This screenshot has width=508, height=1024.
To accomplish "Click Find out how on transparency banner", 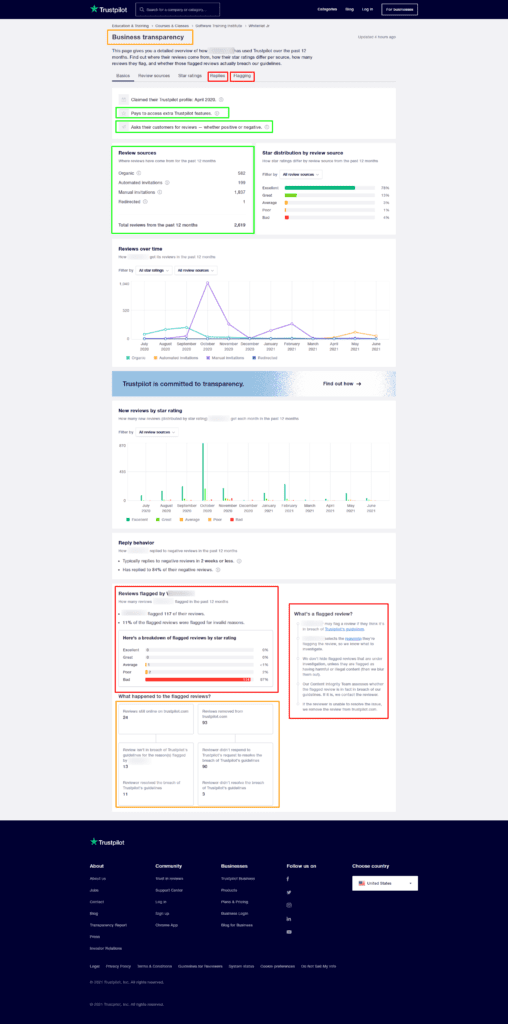I will [342, 383].
